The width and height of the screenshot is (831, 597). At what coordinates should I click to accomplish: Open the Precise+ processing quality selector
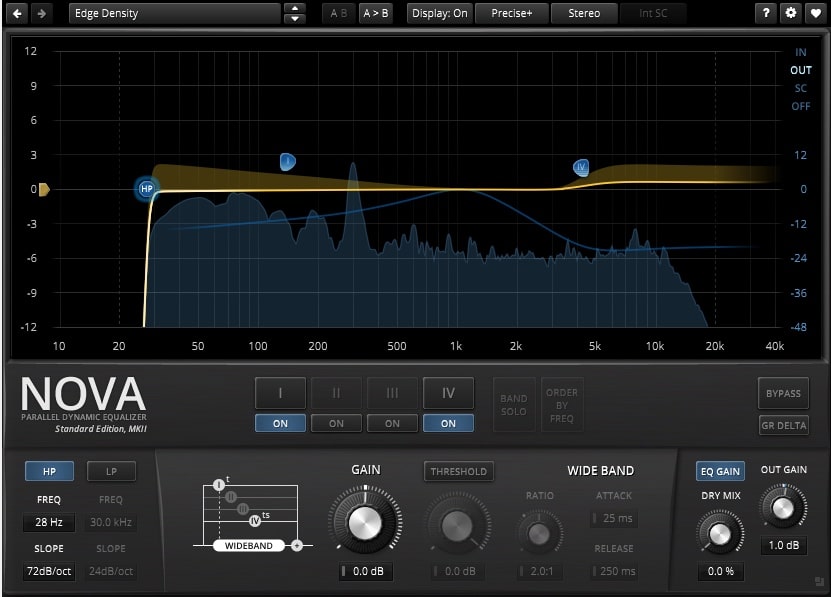(512, 13)
